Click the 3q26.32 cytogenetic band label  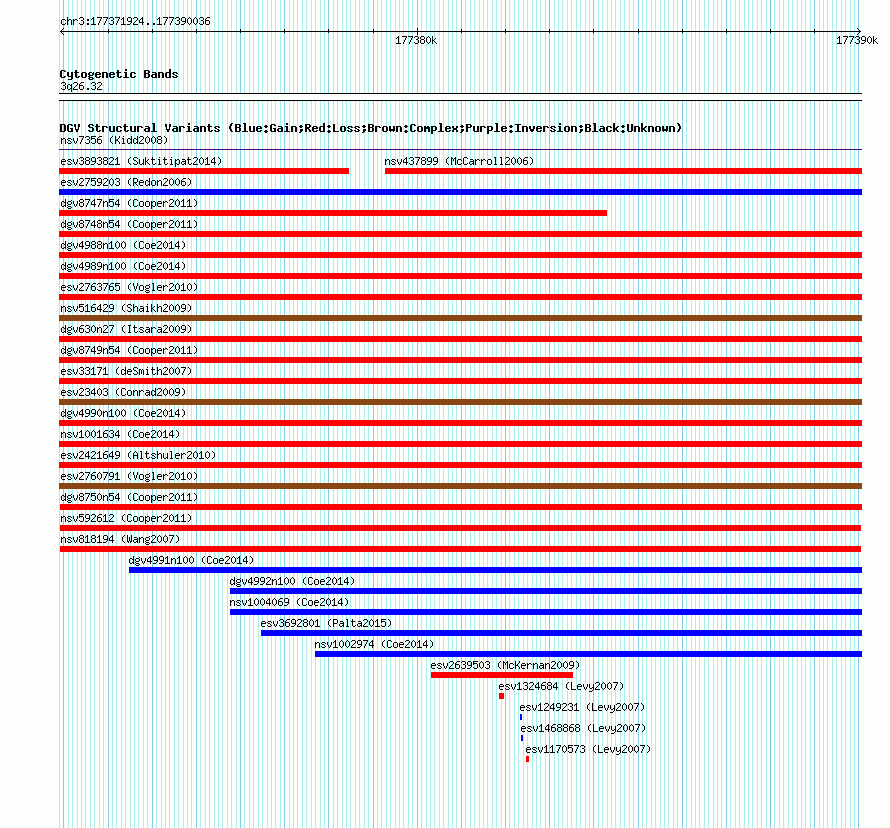click(81, 86)
